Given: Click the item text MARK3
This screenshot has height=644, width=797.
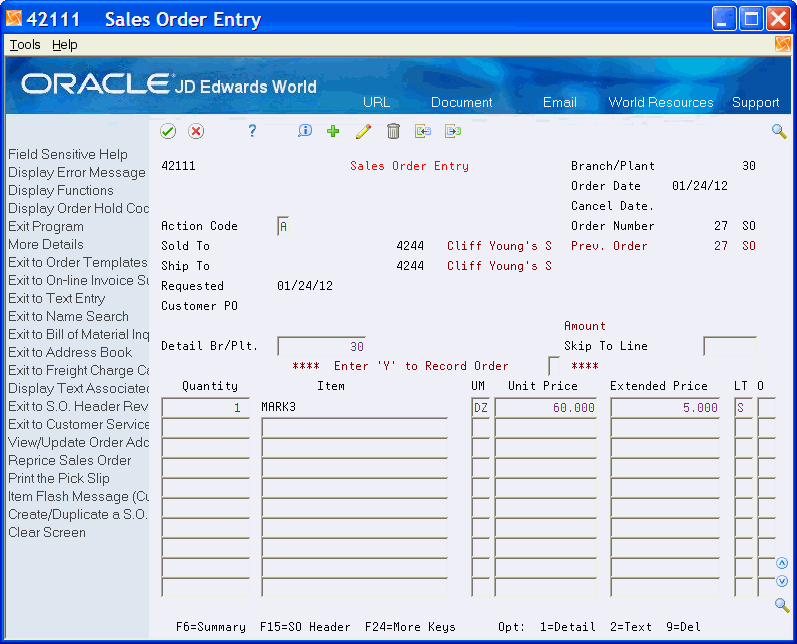Looking at the screenshot, I should click(279, 407).
